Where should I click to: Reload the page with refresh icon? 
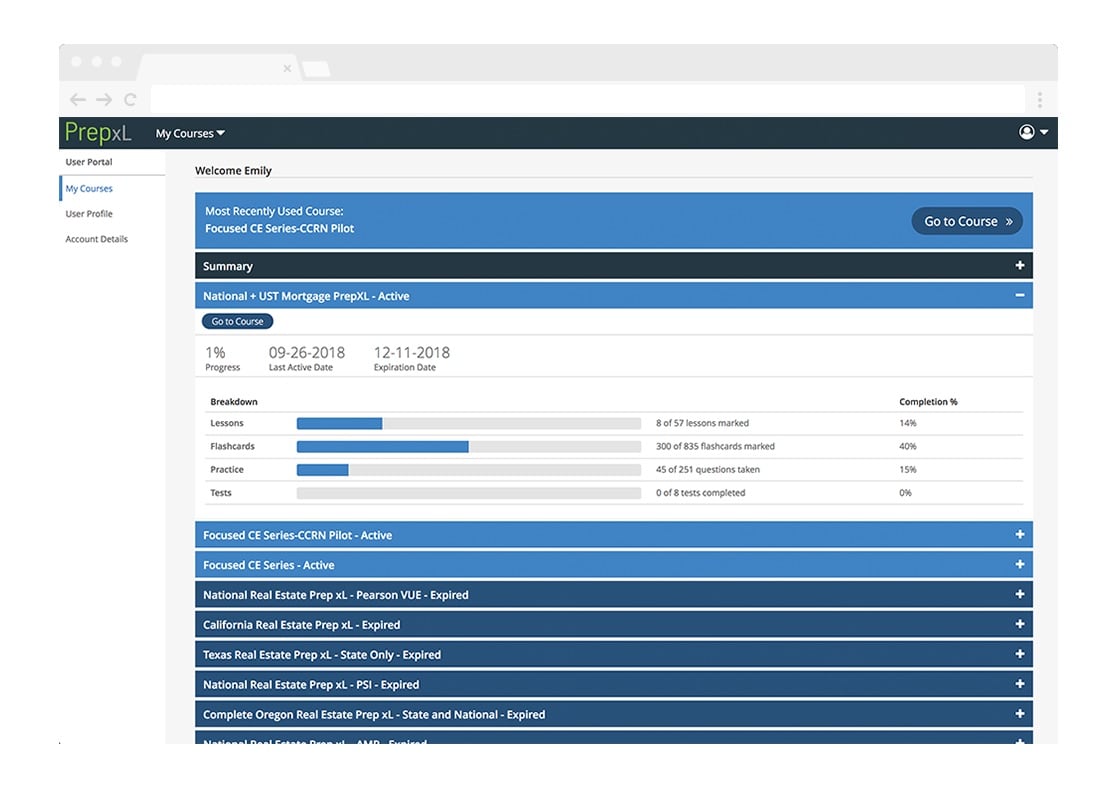coord(130,100)
